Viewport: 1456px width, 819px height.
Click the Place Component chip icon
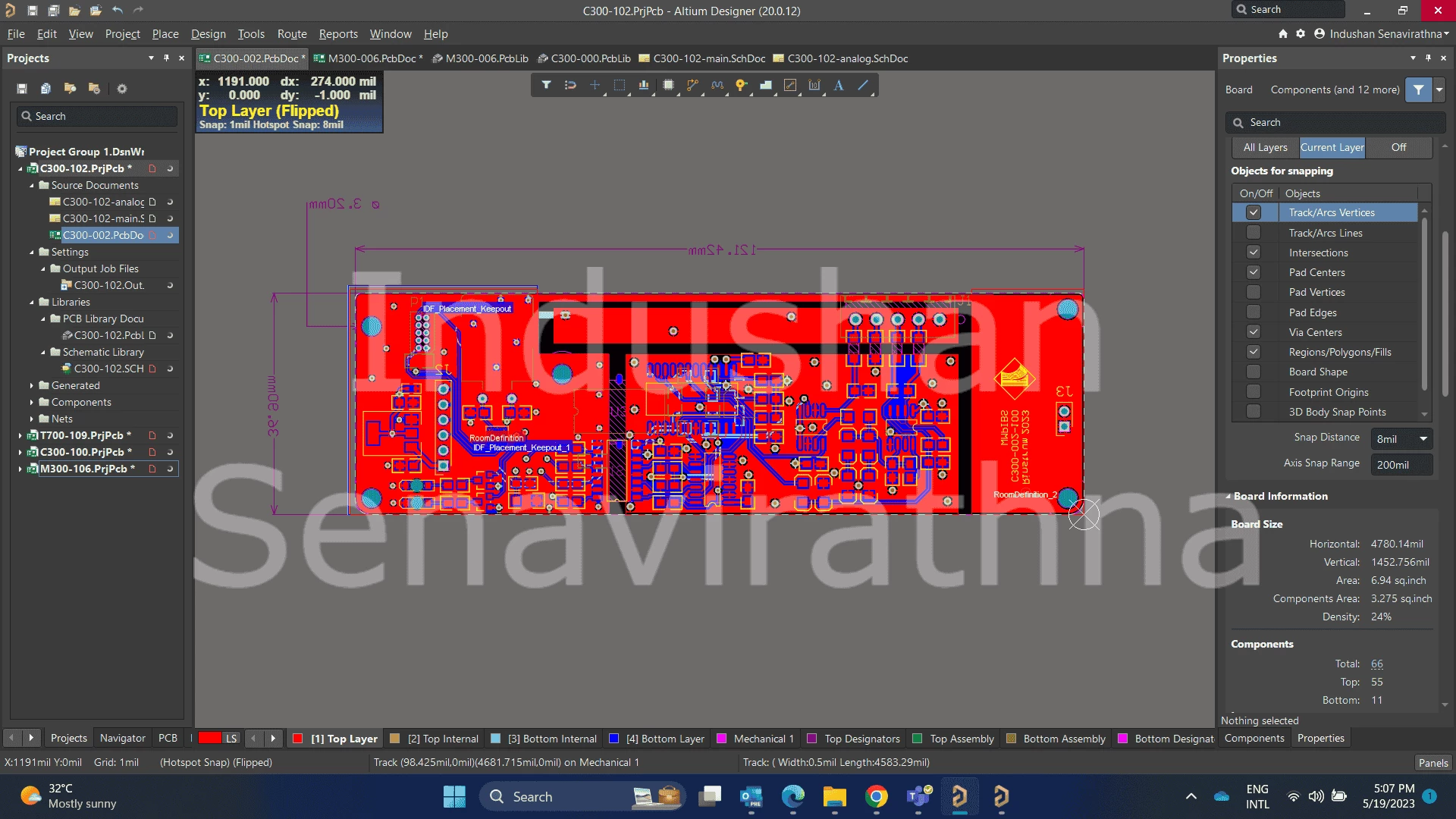[x=668, y=86]
